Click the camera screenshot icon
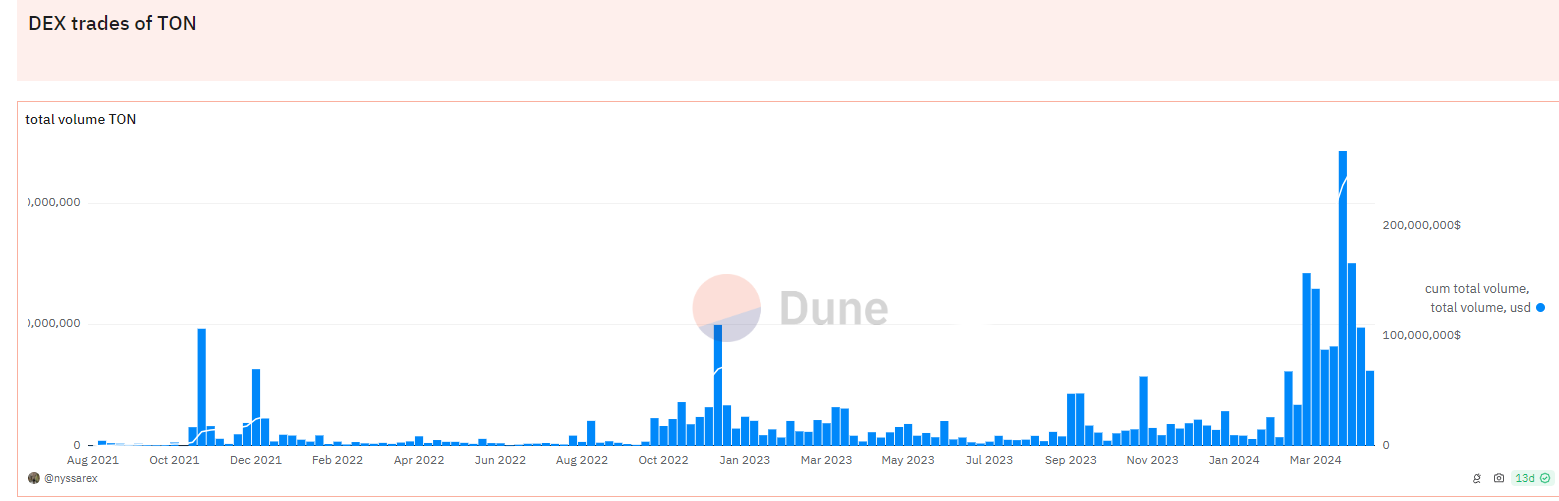 [x=1498, y=479]
